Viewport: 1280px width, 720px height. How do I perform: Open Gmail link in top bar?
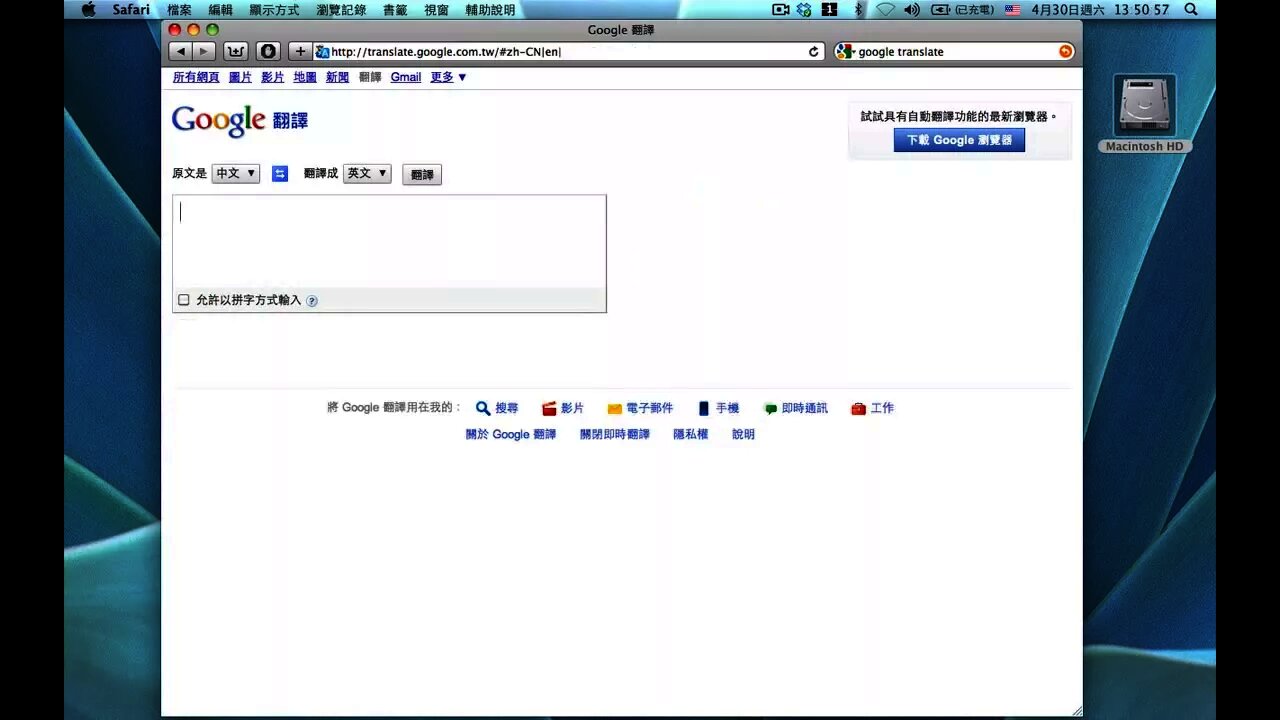[406, 77]
